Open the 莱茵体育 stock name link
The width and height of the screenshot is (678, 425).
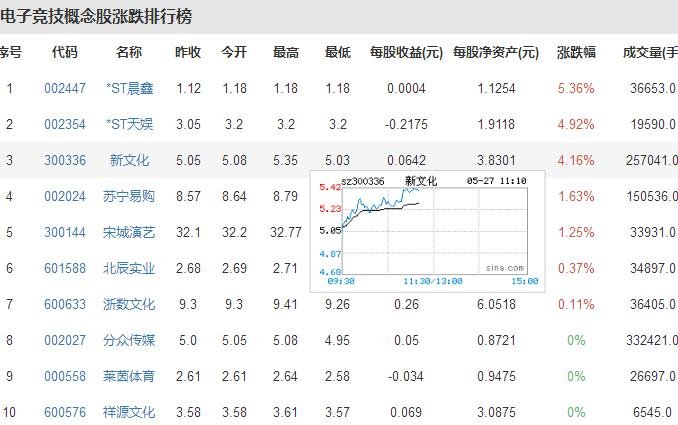129,376
